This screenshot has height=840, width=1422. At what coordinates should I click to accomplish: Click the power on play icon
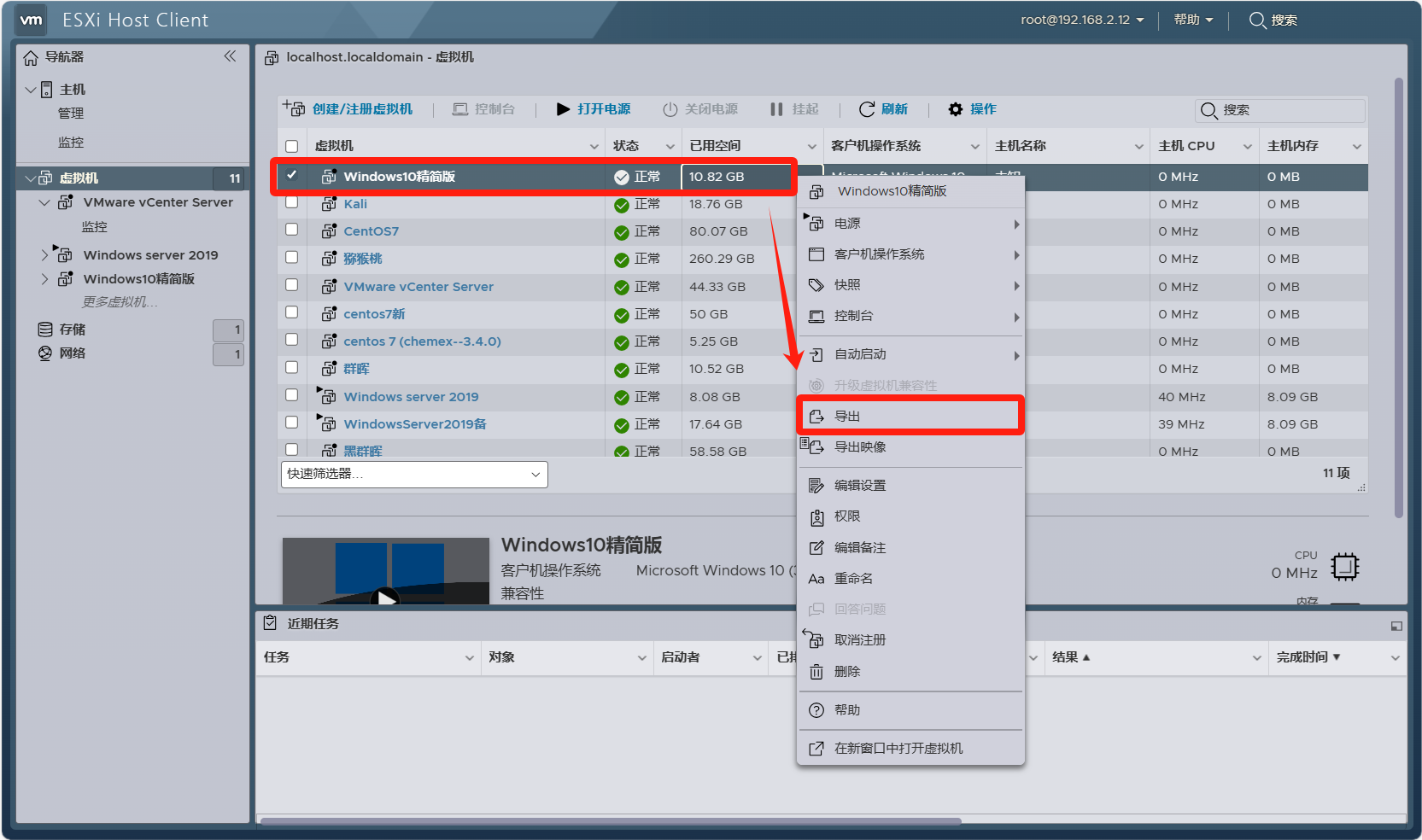pyautogui.click(x=563, y=109)
